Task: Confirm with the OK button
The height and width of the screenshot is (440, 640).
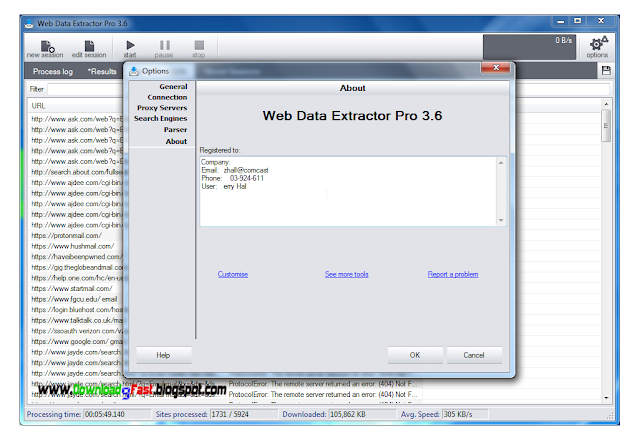Action: (415, 355)
